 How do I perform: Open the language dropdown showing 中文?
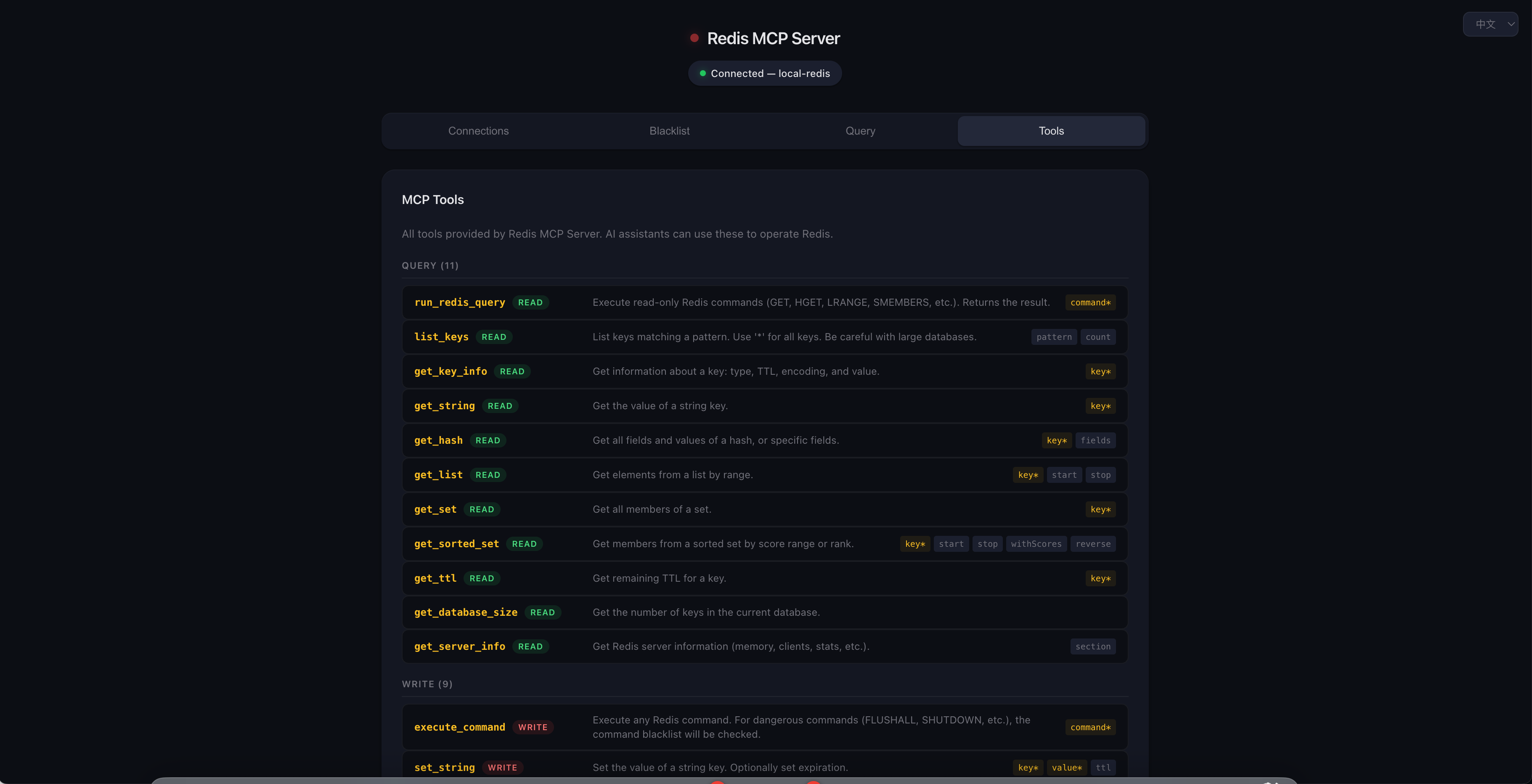1490,24
